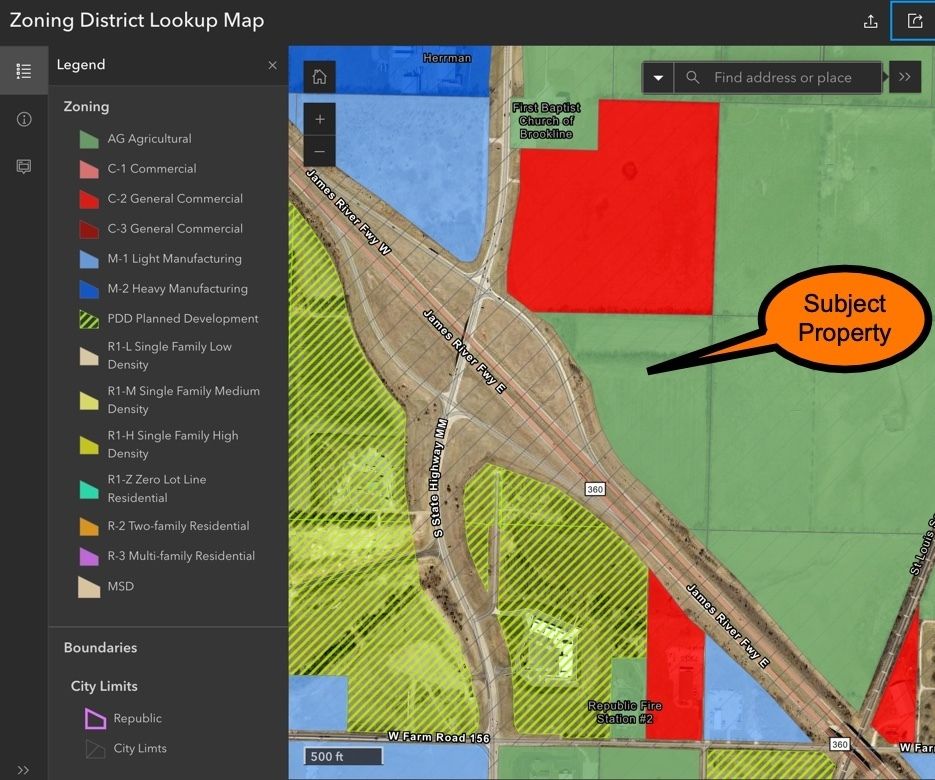Click the Republic Fire Station #2 label
The image size is (935, 780).
(626, 712)
